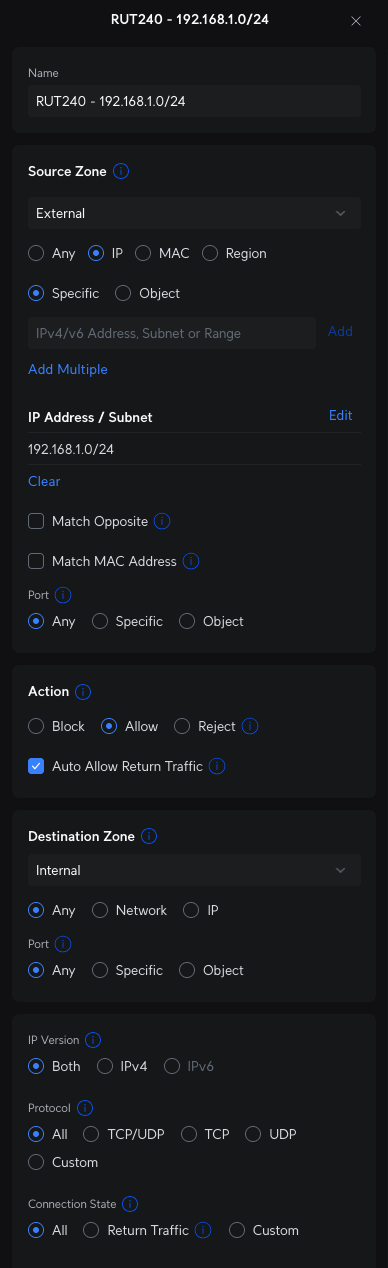Click Edit next to IP Address / Subnet
Image resolution: width=388 pixels, height=1268 pixels.
click(x=341, y=416)
